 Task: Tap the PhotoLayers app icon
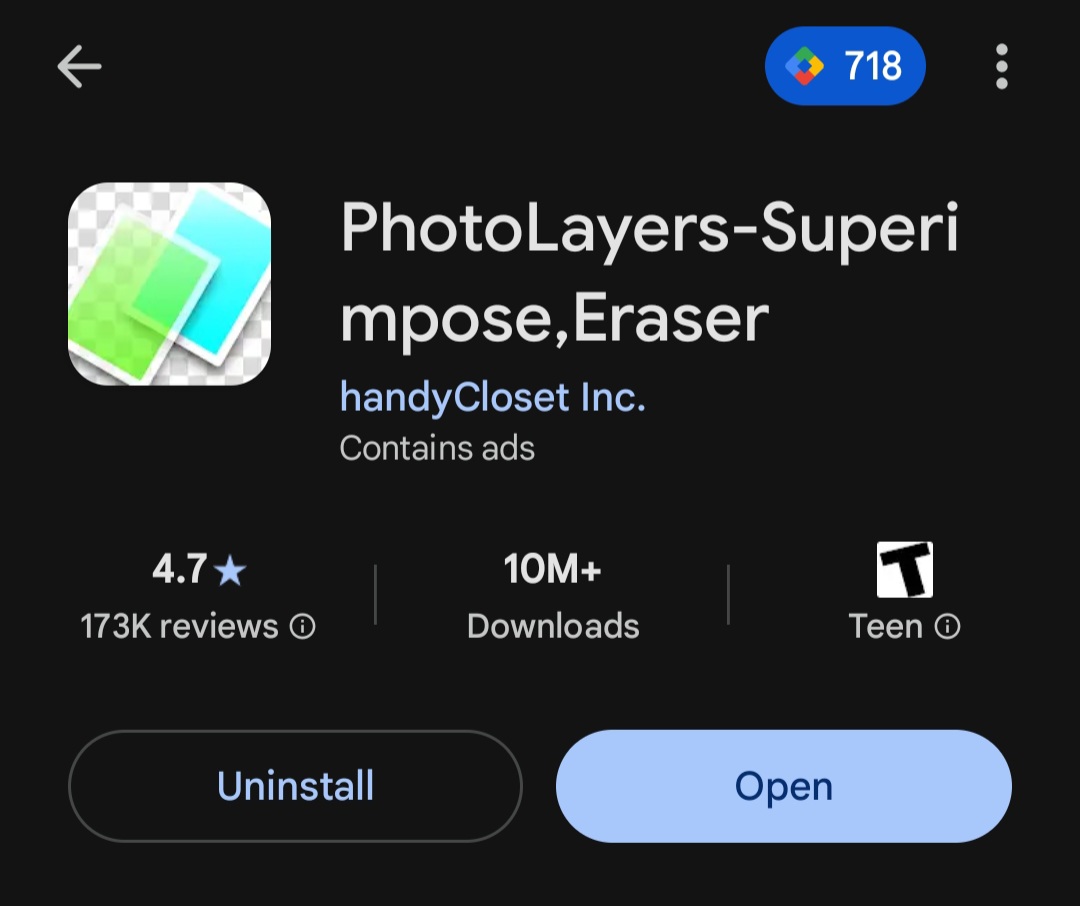[169, 284]
